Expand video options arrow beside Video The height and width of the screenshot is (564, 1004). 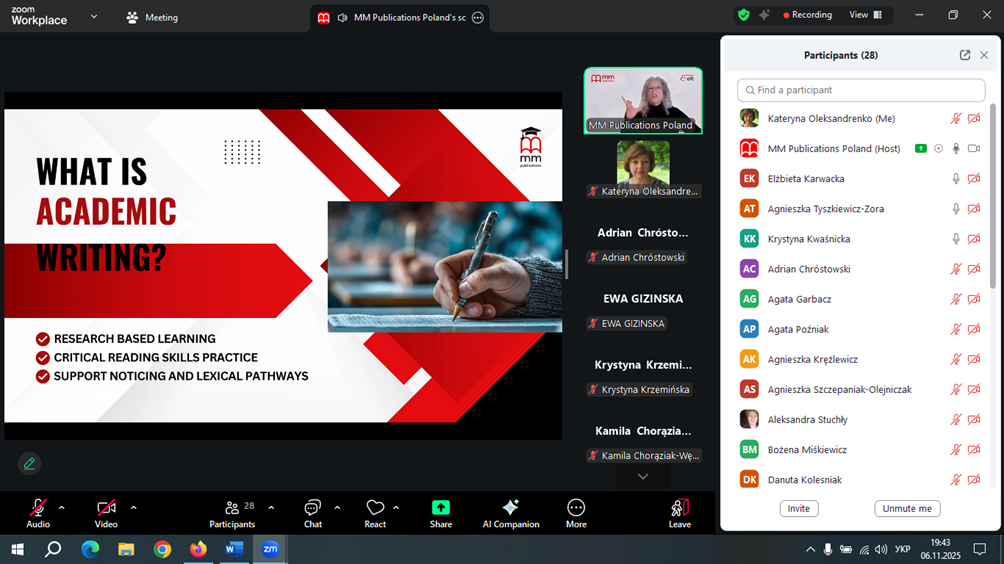point(133,508)
